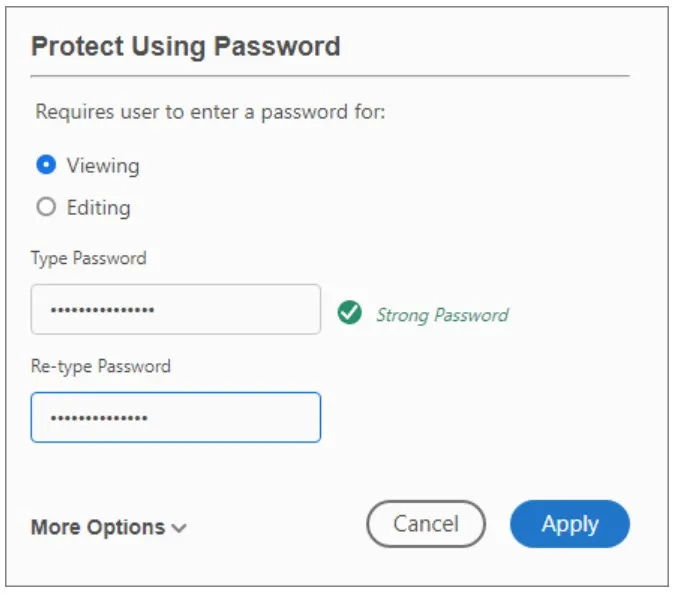Viewport: 675px width, 597px height.
Task: Click the masked dots in Type Password field
Action: (102, 310)
